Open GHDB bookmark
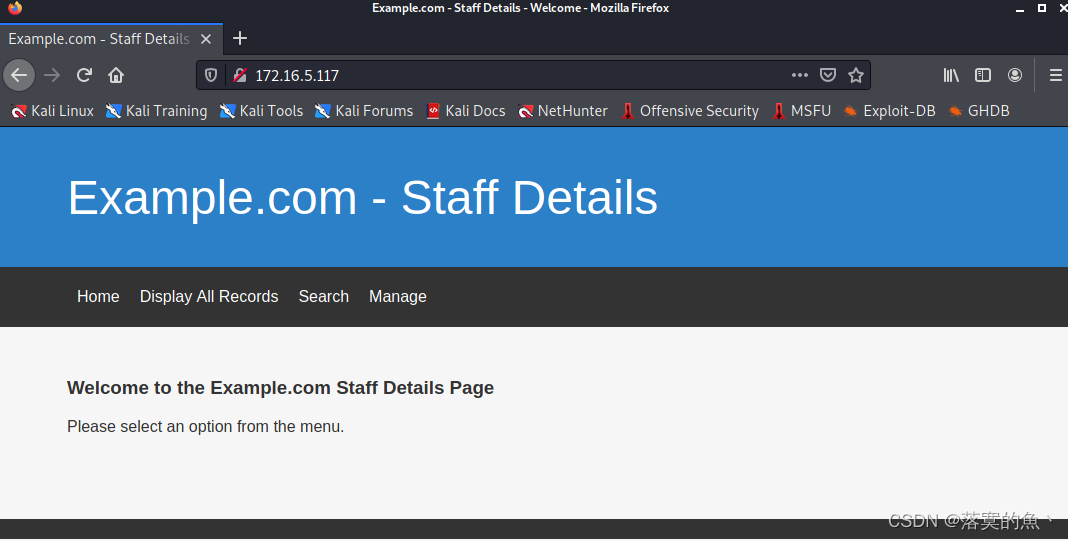This screenshot has width=1068, height=541. (x=979, y=111)
